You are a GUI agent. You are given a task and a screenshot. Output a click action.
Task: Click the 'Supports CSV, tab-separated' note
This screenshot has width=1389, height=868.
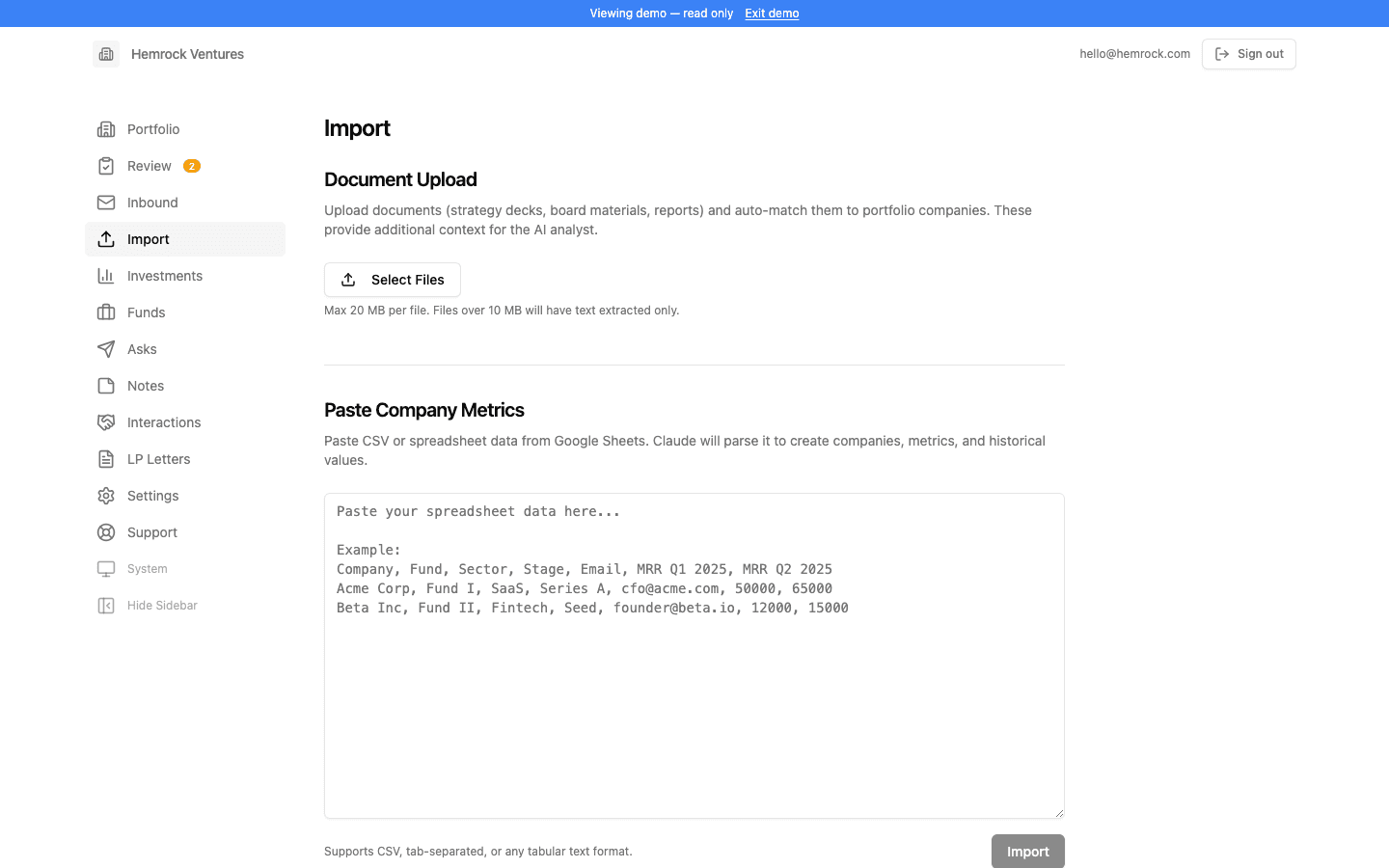478,852
